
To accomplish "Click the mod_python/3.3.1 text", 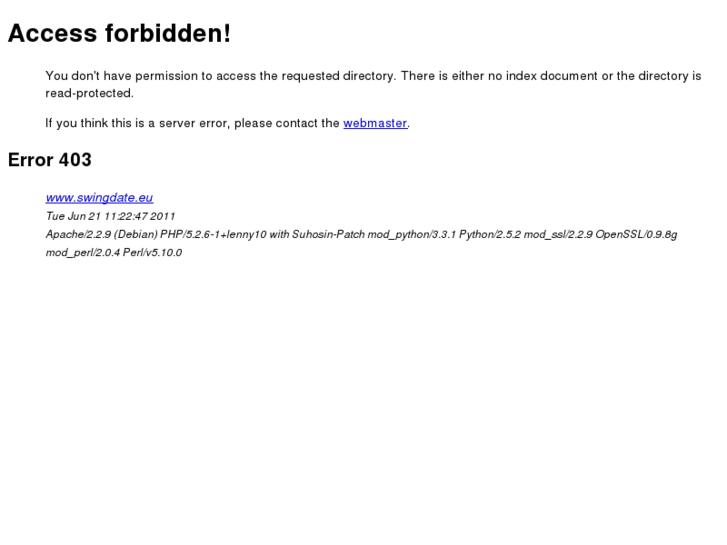I will (412, 234).
